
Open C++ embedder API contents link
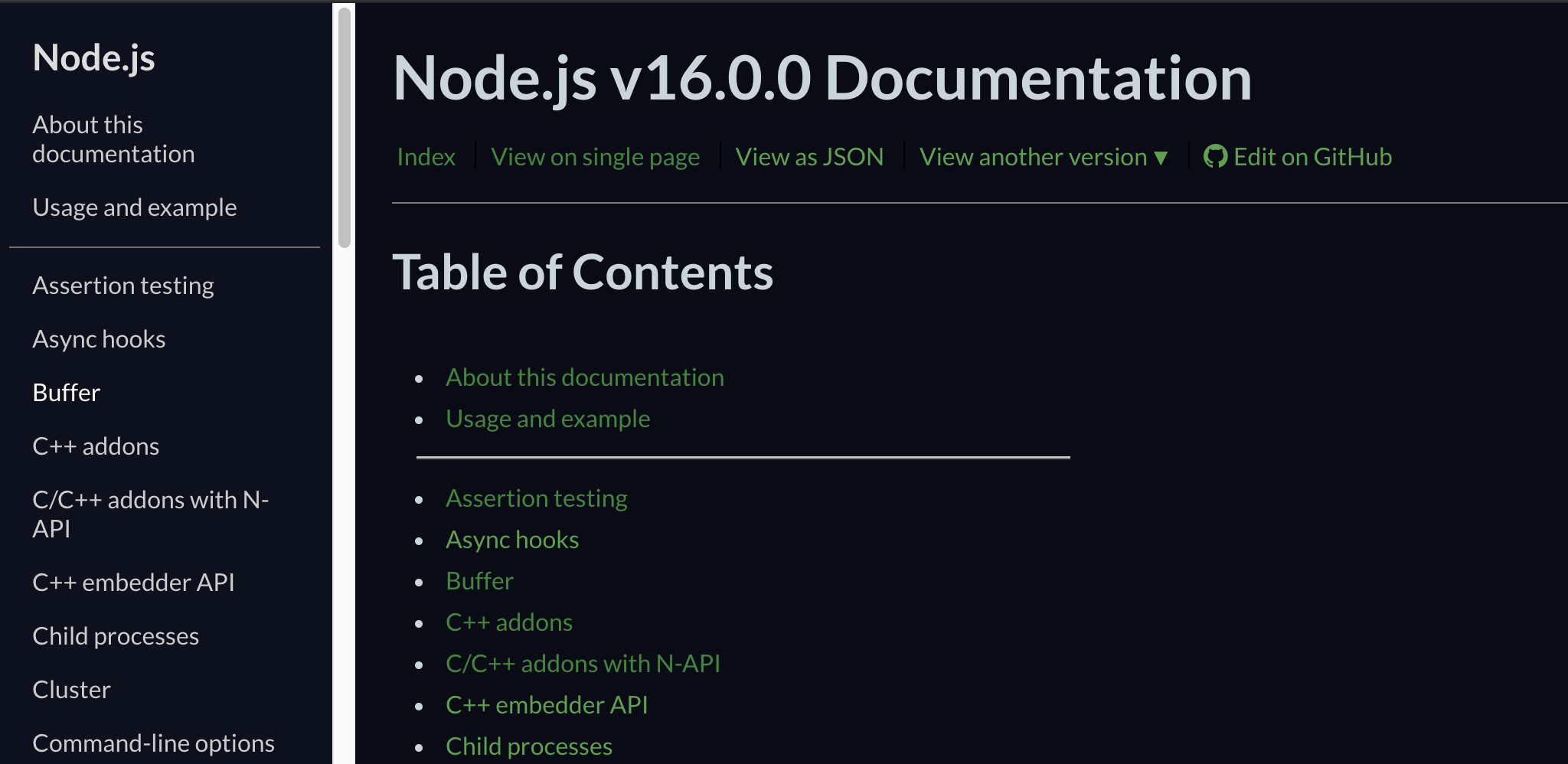[x=547, y=705]
